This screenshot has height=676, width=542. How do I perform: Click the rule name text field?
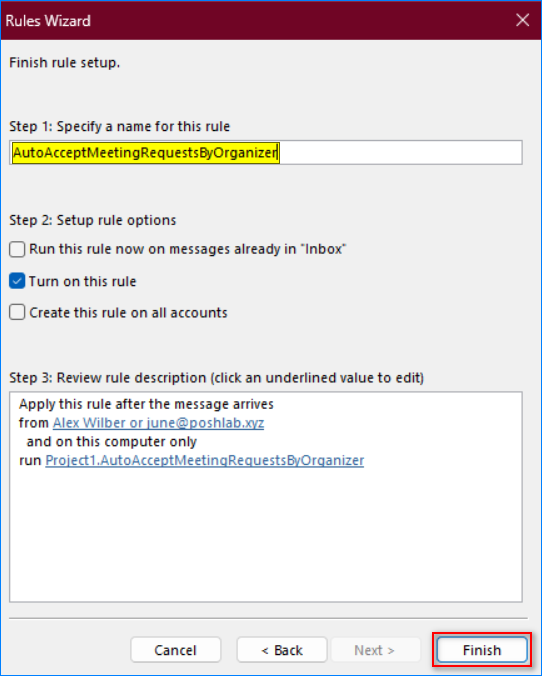pos(266,153)
